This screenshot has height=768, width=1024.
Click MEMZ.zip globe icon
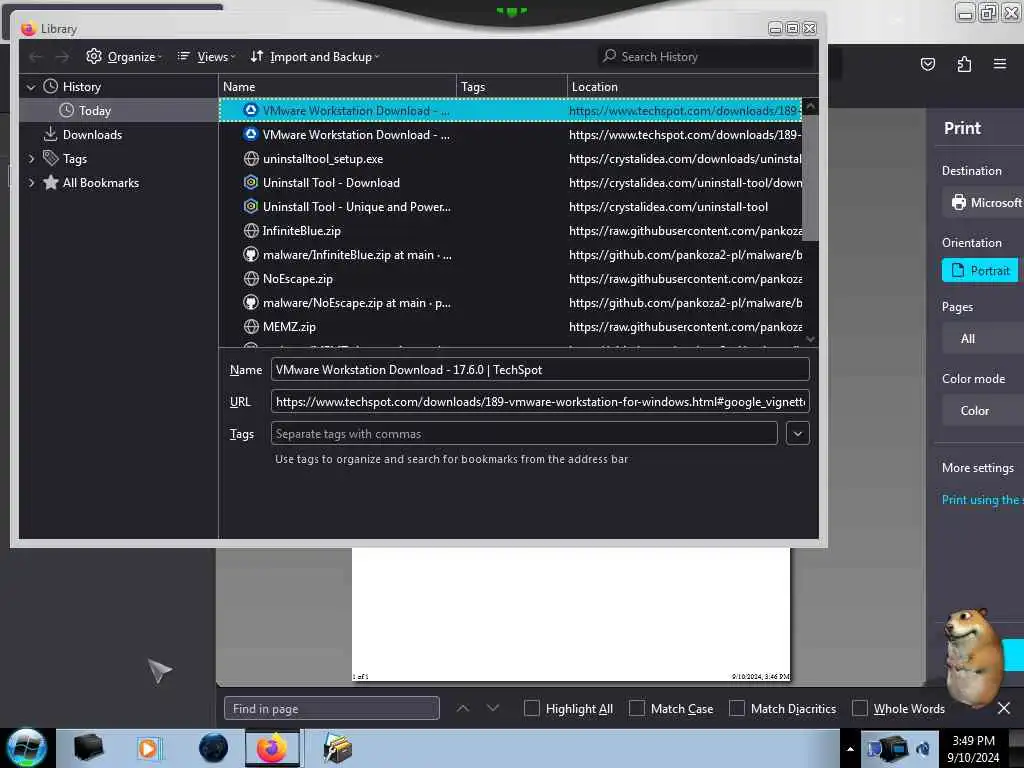251,327
